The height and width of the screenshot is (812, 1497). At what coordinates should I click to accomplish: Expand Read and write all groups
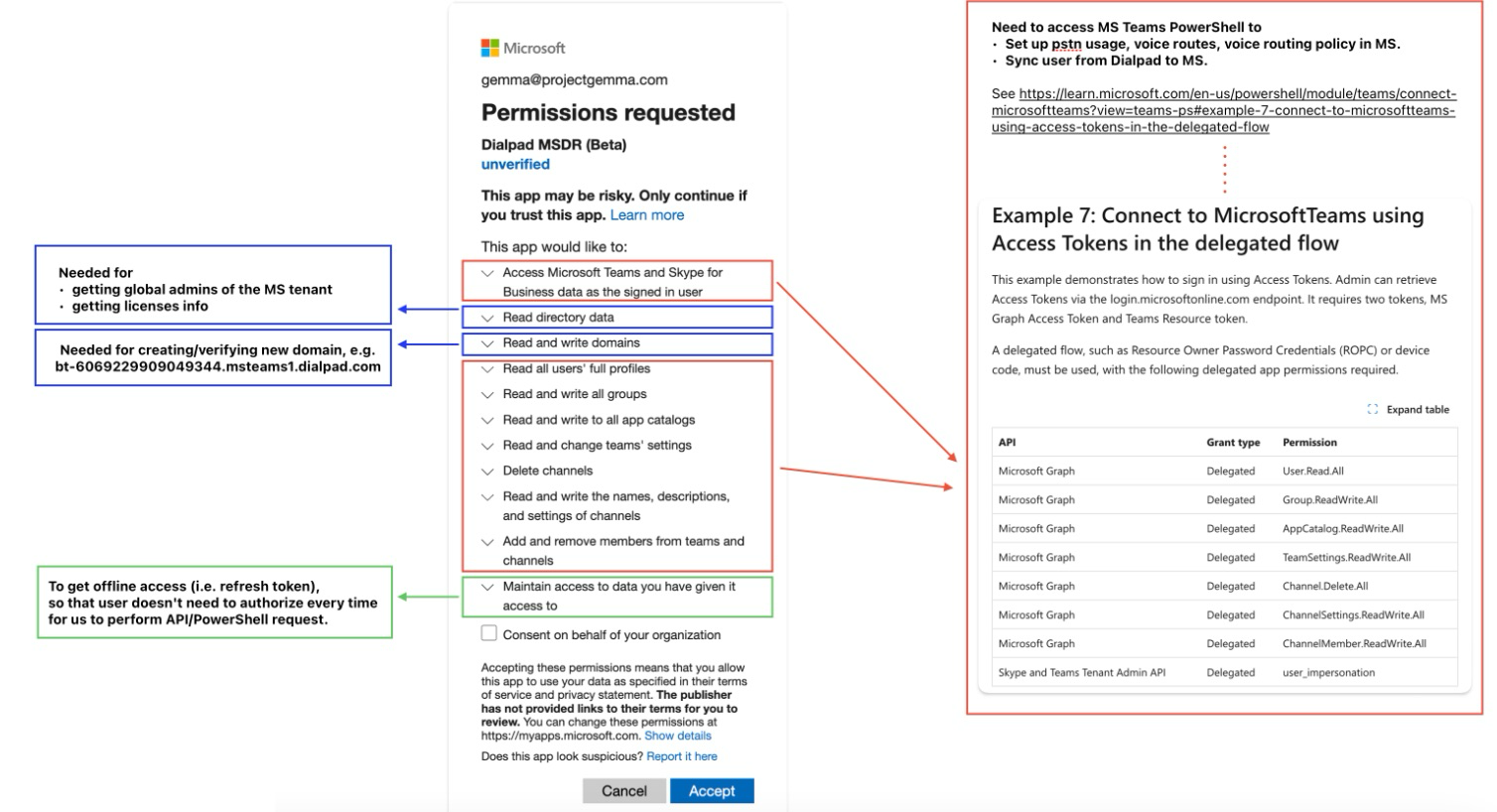[x=487, y=395]
